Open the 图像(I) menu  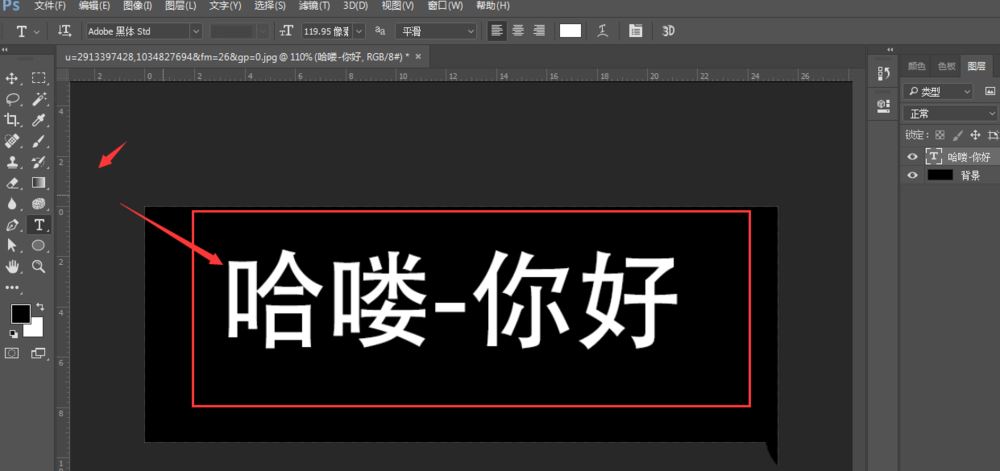(x=137, y=6)
